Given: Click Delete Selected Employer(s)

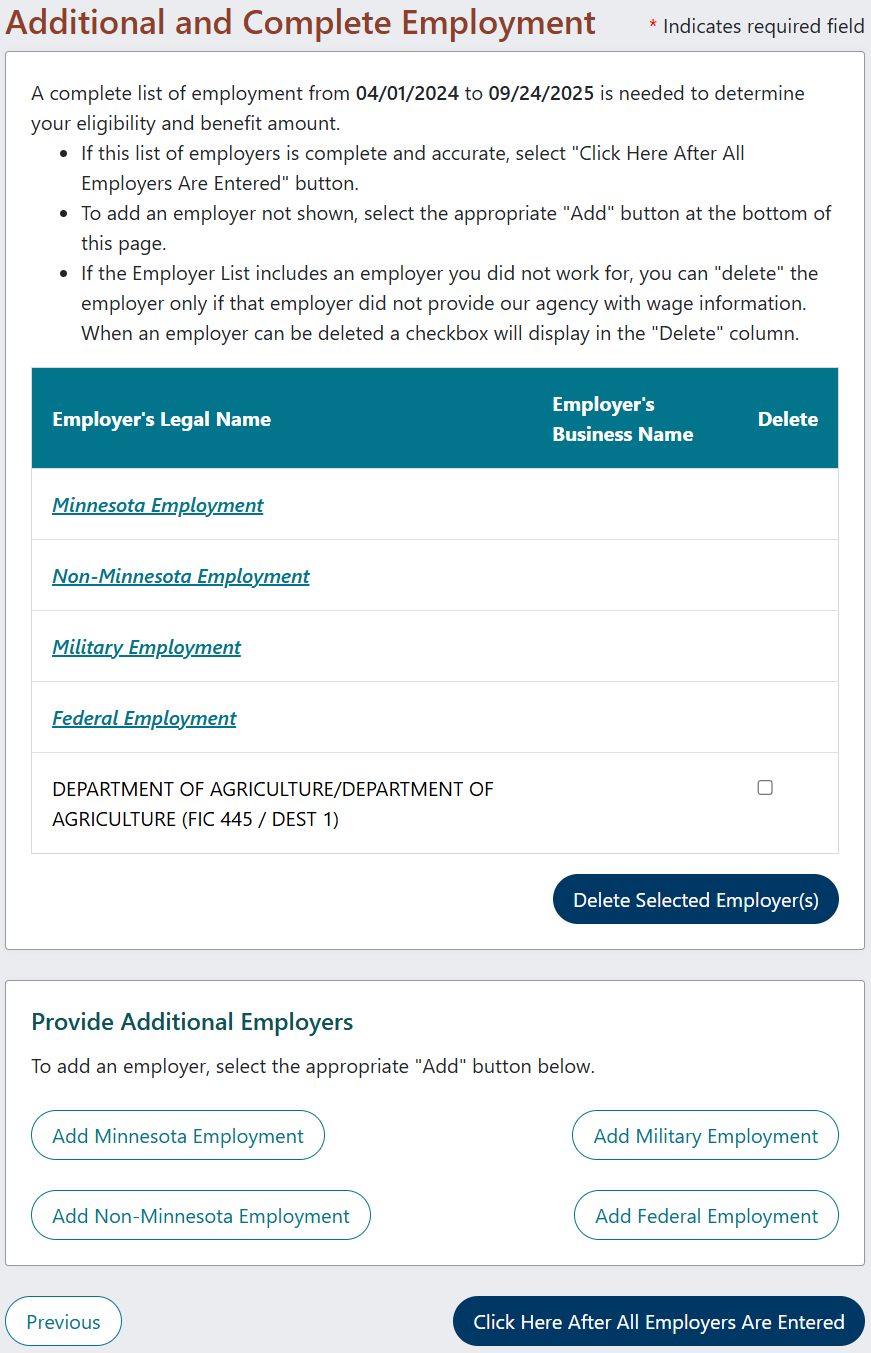Looking at the screenshot, I should 695,899.
